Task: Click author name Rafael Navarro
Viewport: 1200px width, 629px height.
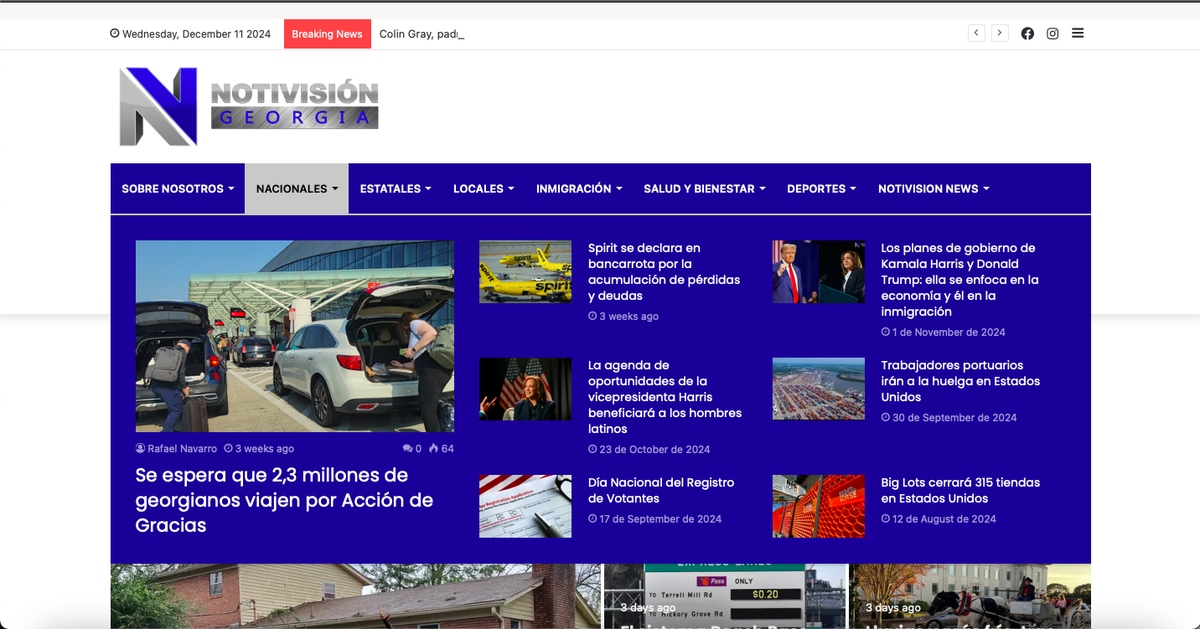Action: point(182,449)
